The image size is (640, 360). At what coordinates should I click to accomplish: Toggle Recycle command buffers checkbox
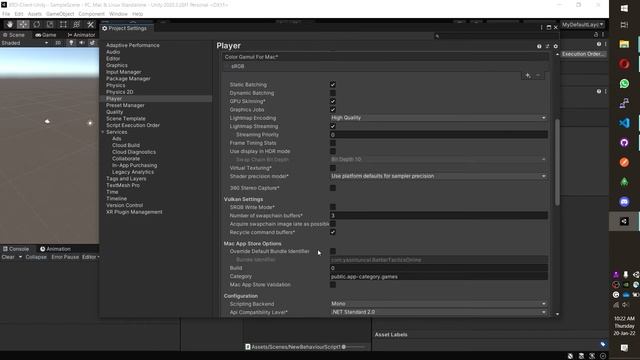tap(333, 232)
